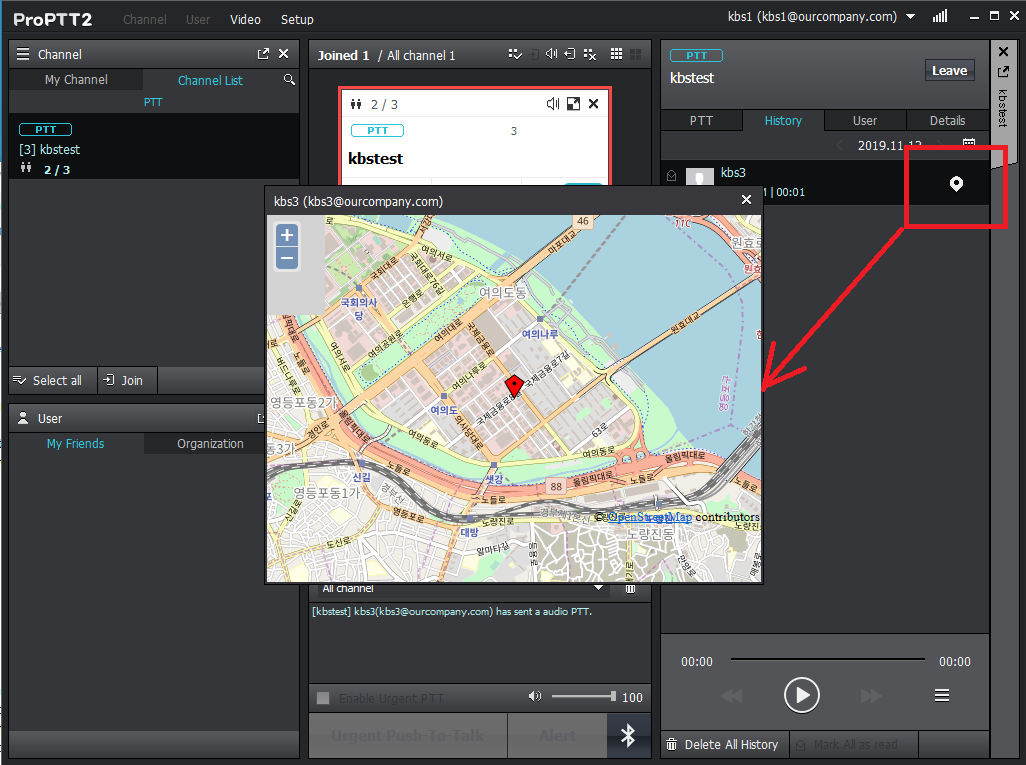Viewport: 1026px width, 765px height.
Task: Search the channel list with magnifier icon
Action: click(x=289, y=80)
